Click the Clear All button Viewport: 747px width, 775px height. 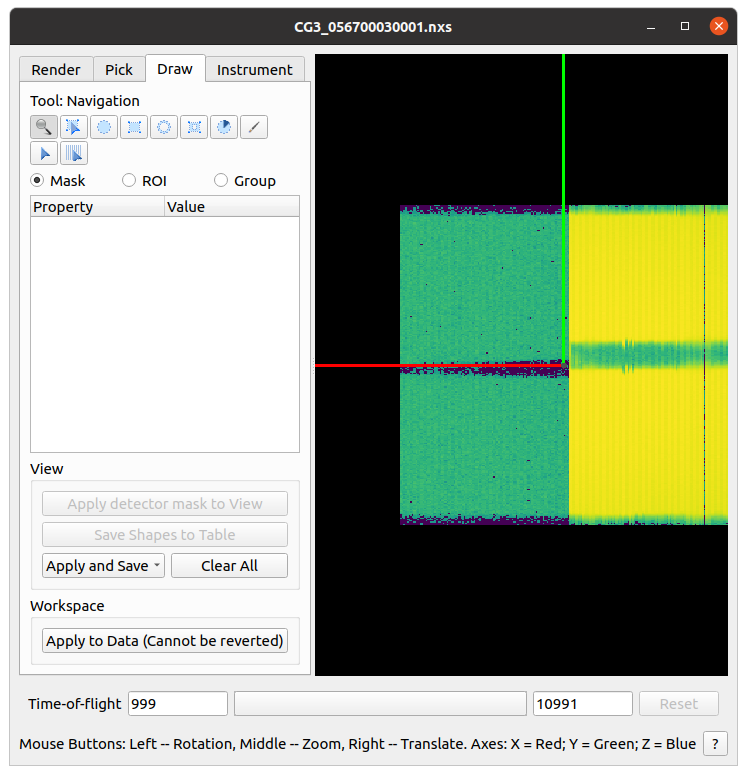tap(229, 566)
